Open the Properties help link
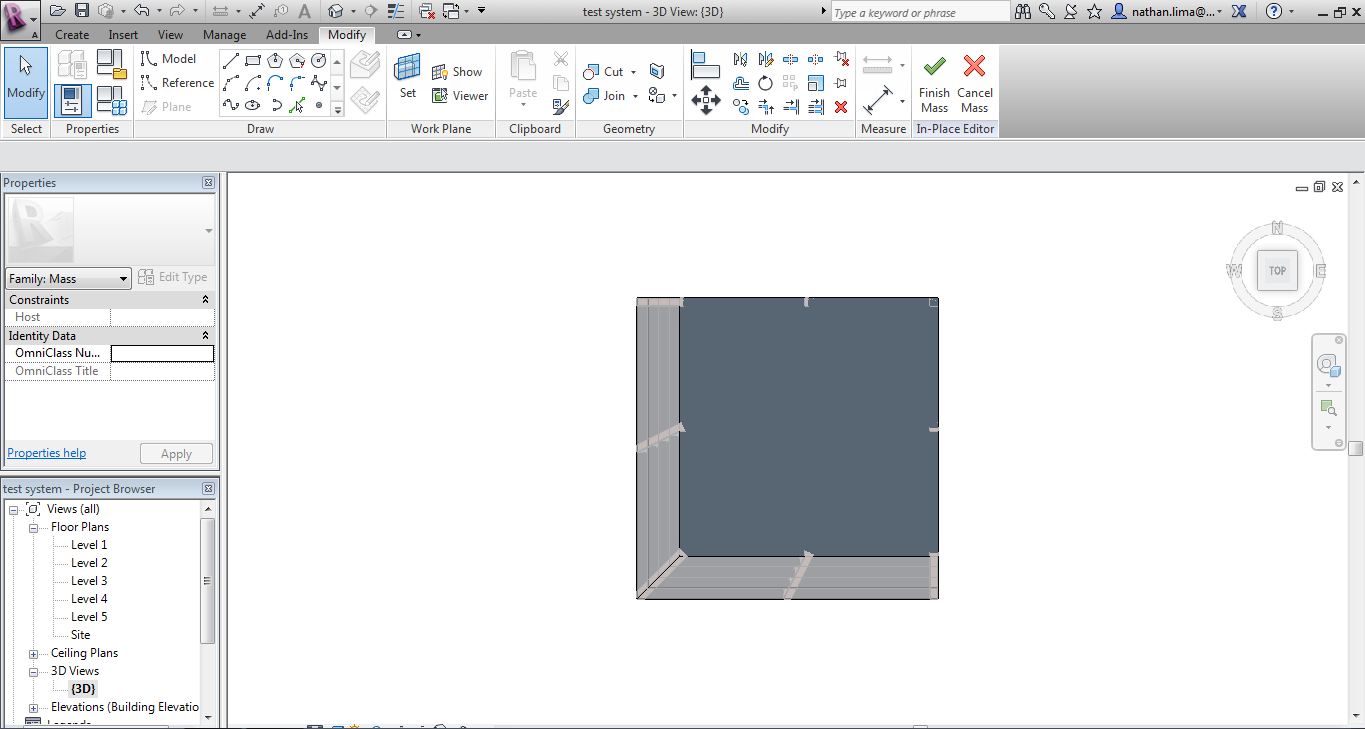Image resolution: width=1365 pixels, height=729 pixels. [x=47, y=453]
